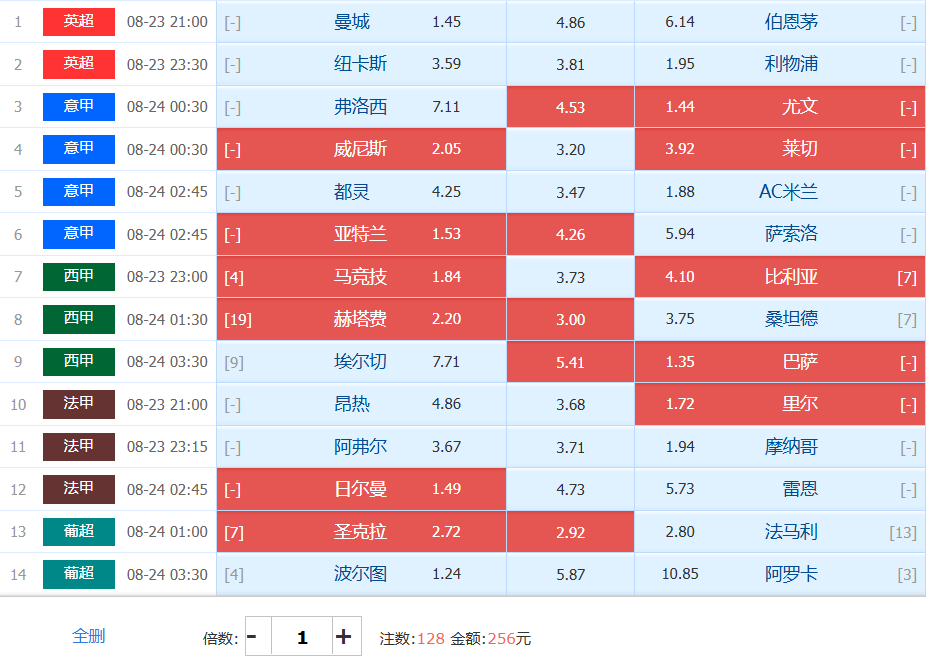This screenshot has width=926, height=656.
Task: Deselect 巴萨 away win odds 1.35
Action: pyautogui.click(x=780, y=362)
